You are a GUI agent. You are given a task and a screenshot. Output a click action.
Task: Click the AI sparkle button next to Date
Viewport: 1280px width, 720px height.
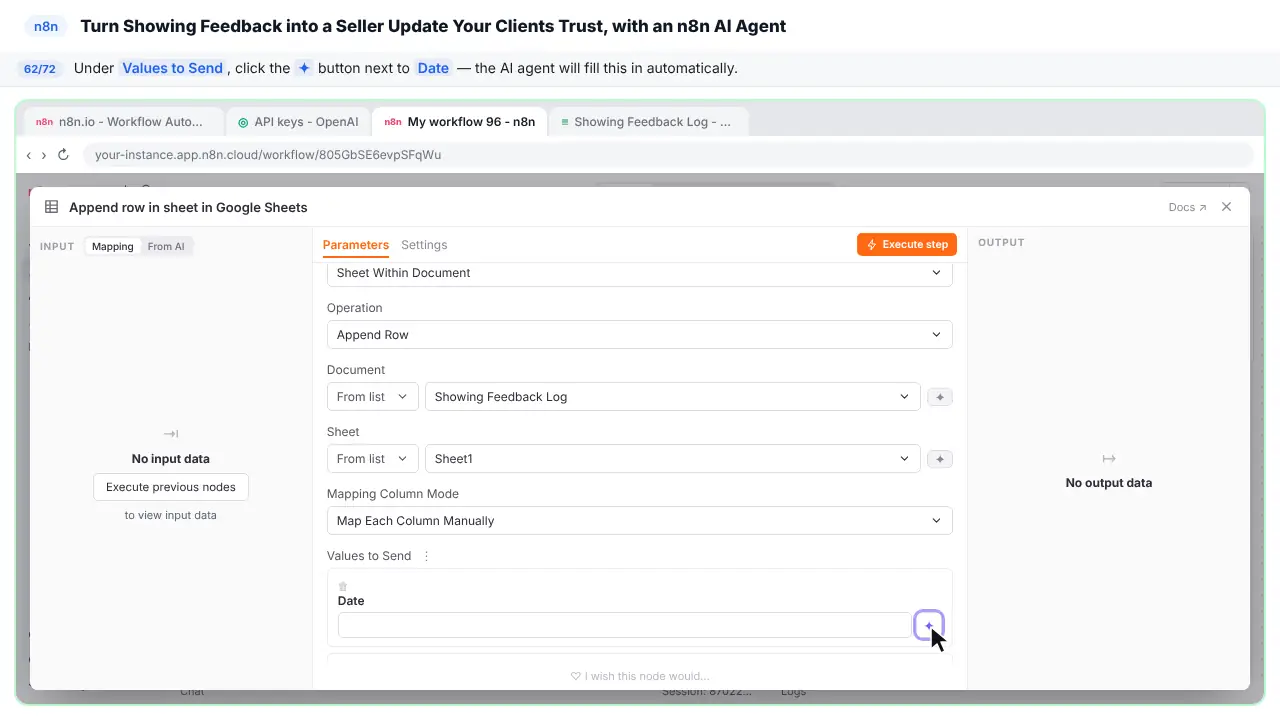point(928,625)
